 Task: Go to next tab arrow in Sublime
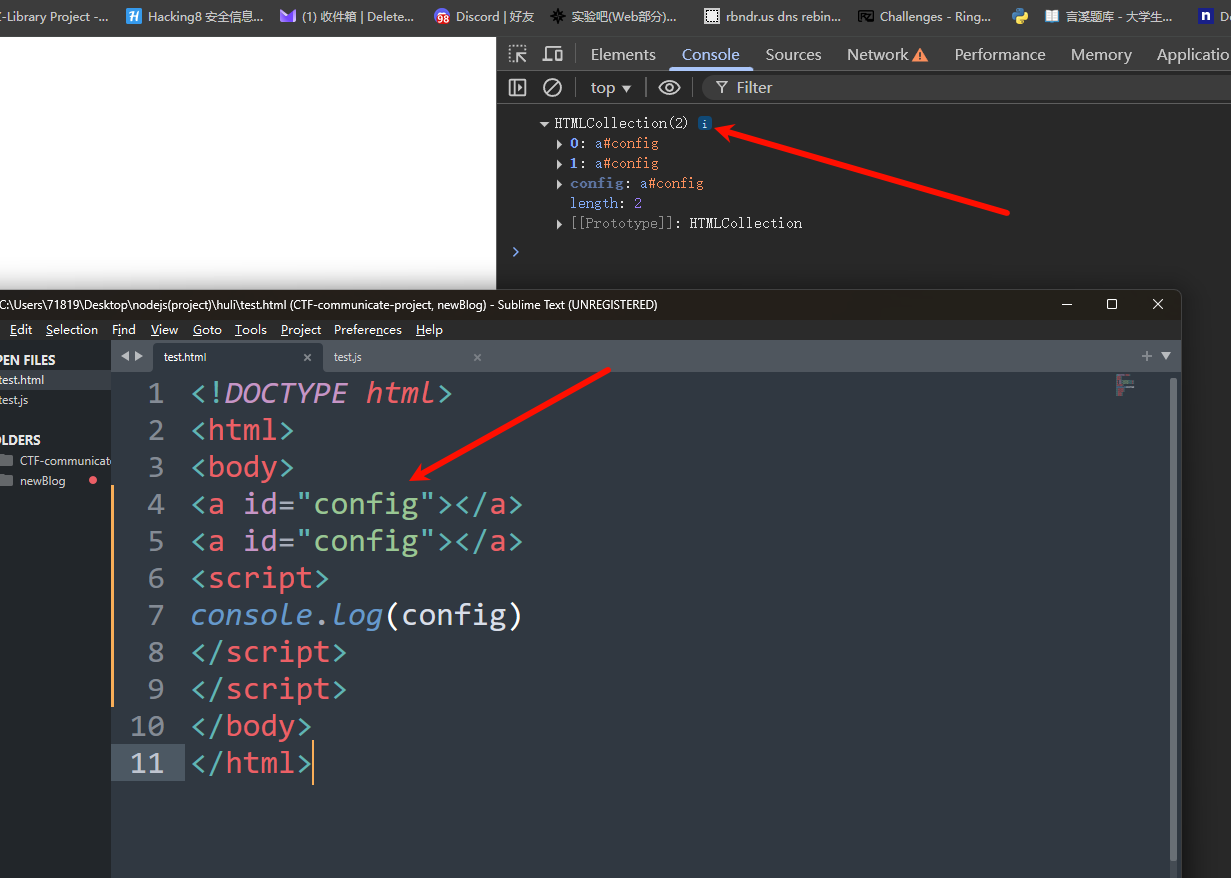point(138,356)
